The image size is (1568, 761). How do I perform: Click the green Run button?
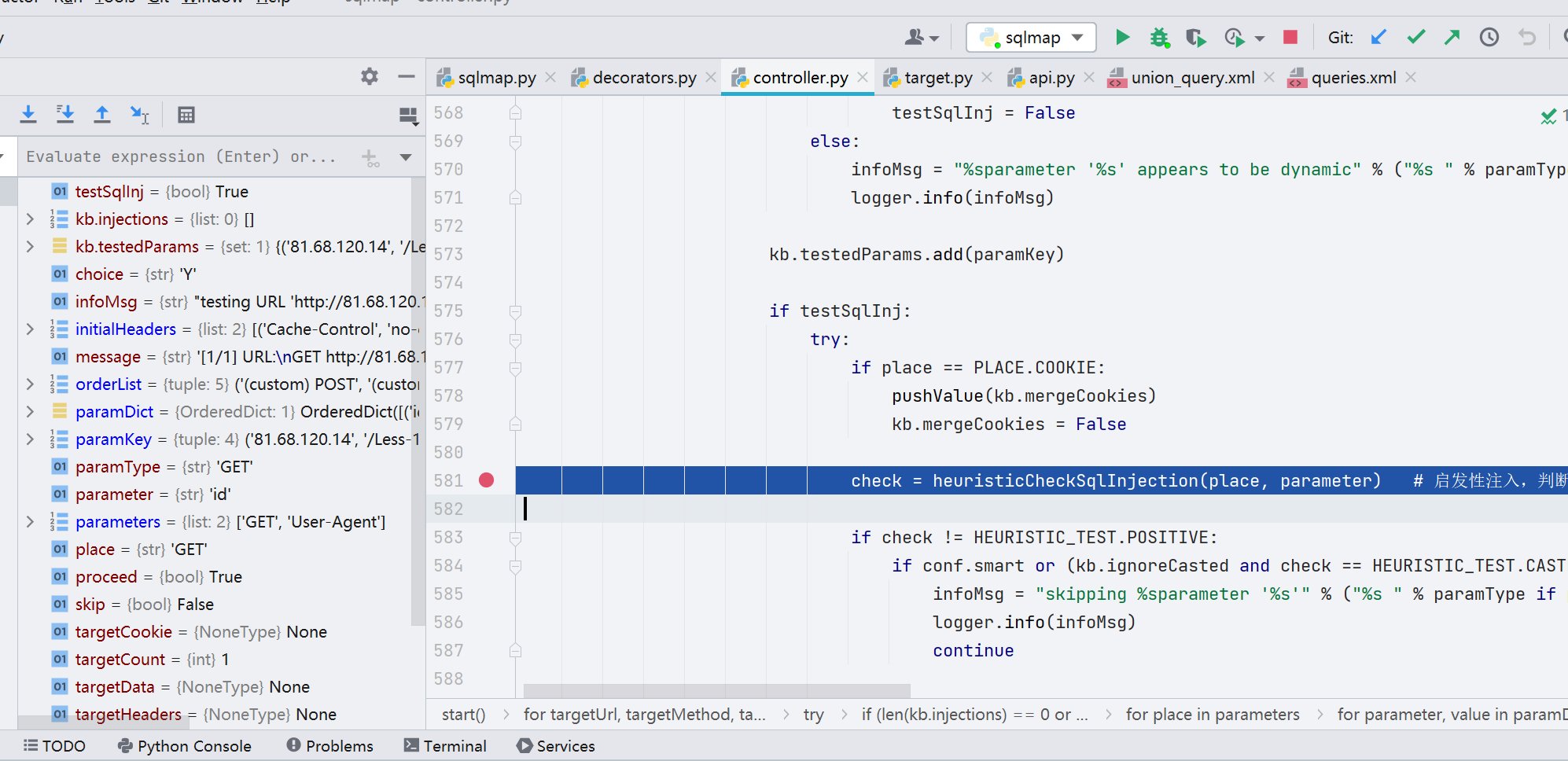coord(1122,37)
